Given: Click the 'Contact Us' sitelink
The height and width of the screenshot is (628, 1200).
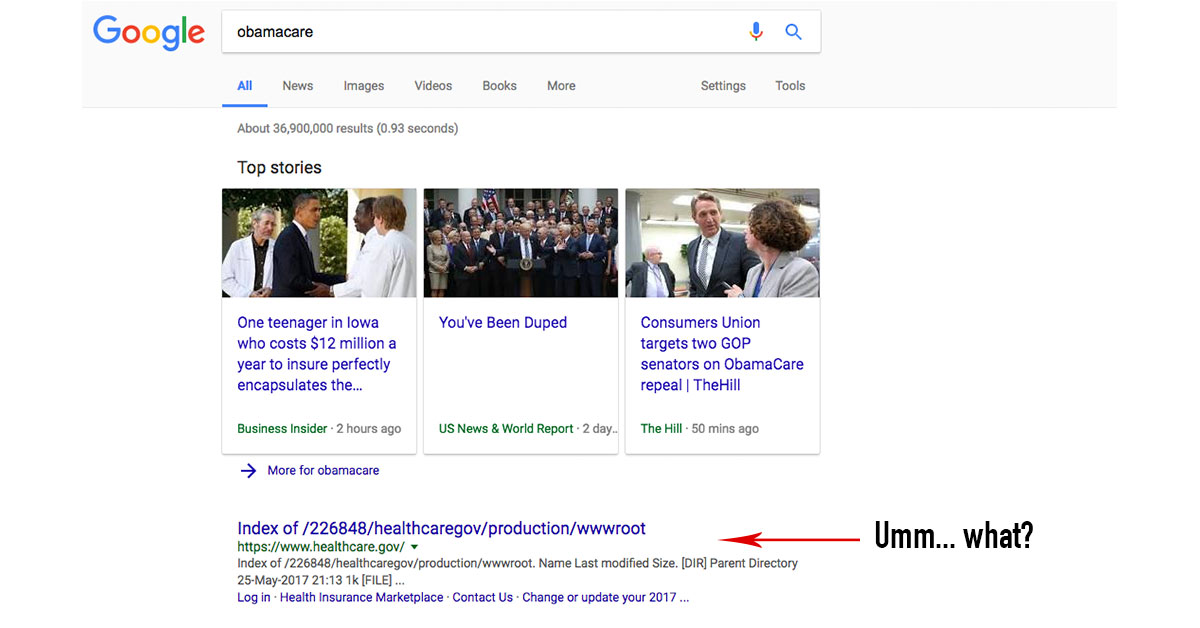Looking at the screenshot, I should point(483,598).
